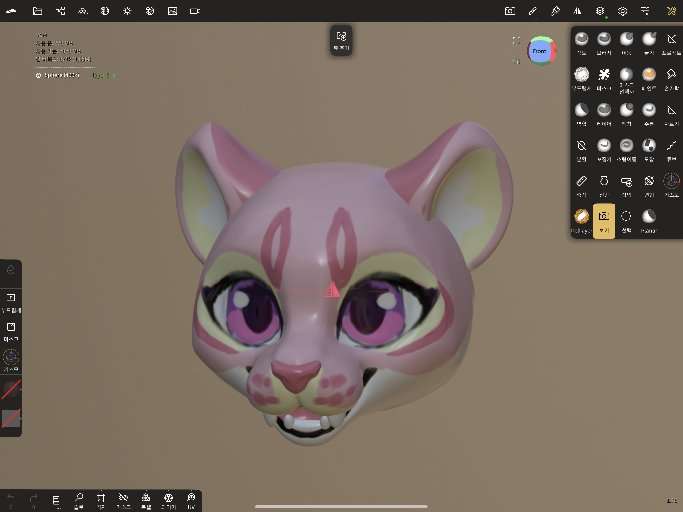
Task: Open the Interface sliders menu
Action: point(645,11)
